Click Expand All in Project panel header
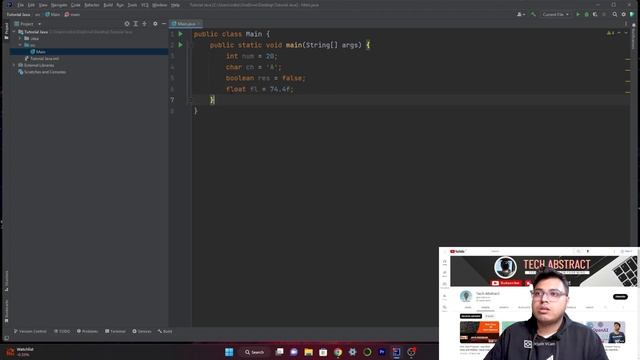The height and width of the screenshot is (360, 640). point(136,24)
